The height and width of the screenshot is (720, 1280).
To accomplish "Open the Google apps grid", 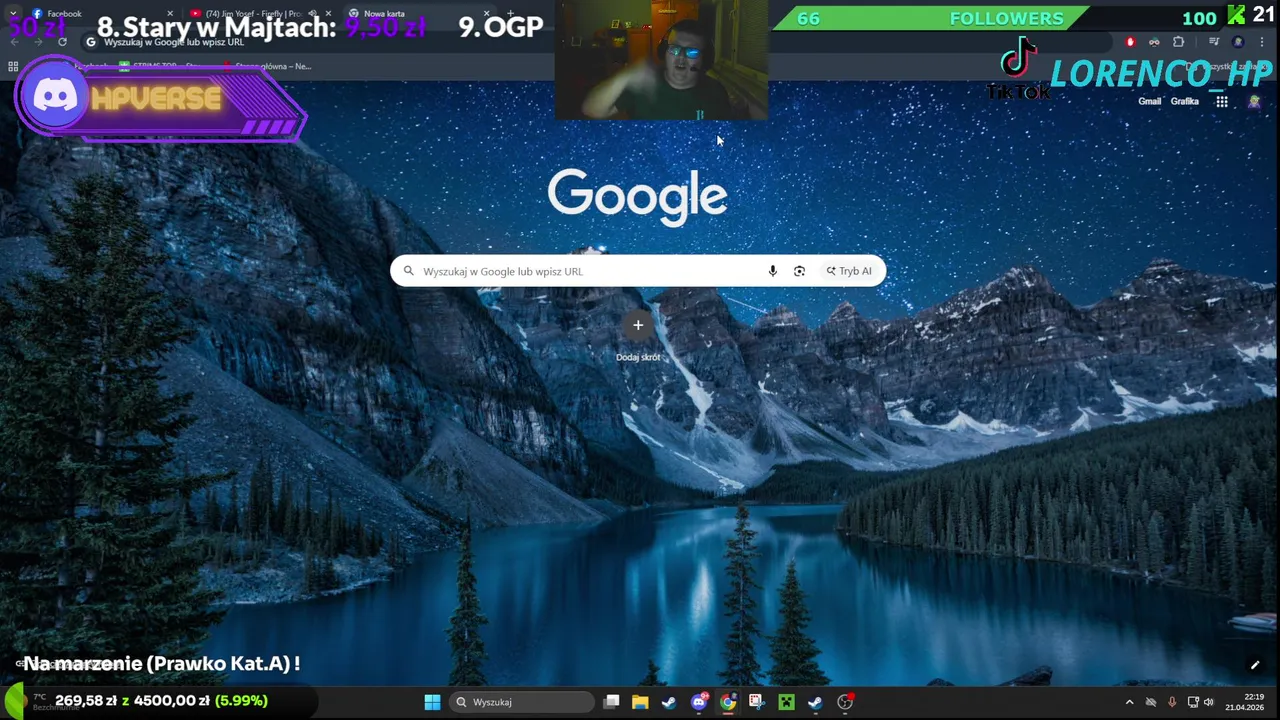I will pyautogui.click(x=1222, y=101).
